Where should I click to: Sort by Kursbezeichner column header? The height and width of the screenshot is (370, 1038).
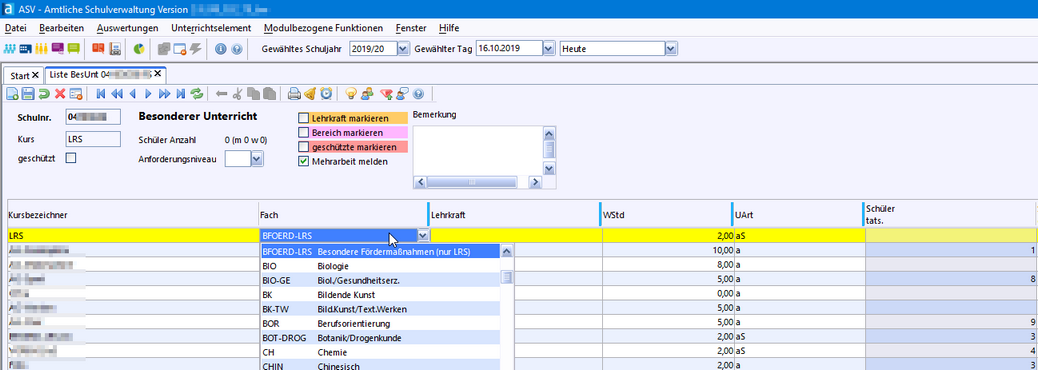(132, 214)
